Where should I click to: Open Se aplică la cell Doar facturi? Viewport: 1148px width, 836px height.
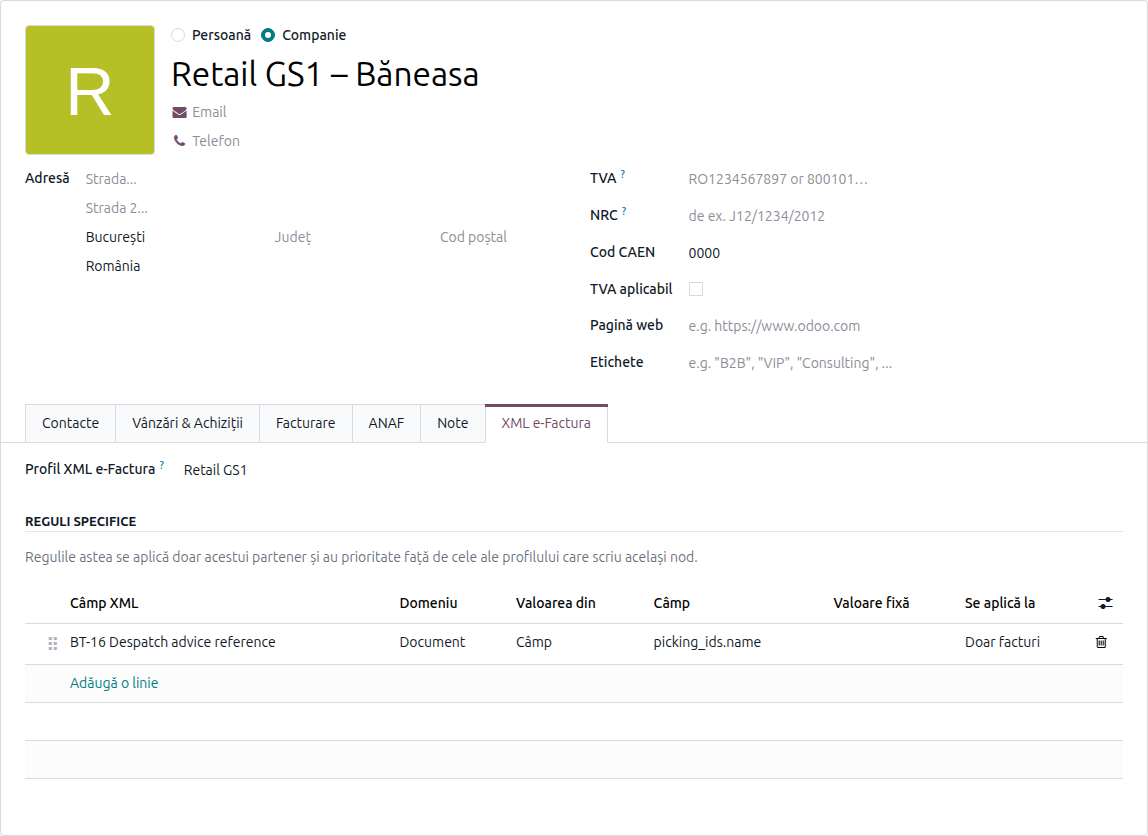click(1002, 642)
